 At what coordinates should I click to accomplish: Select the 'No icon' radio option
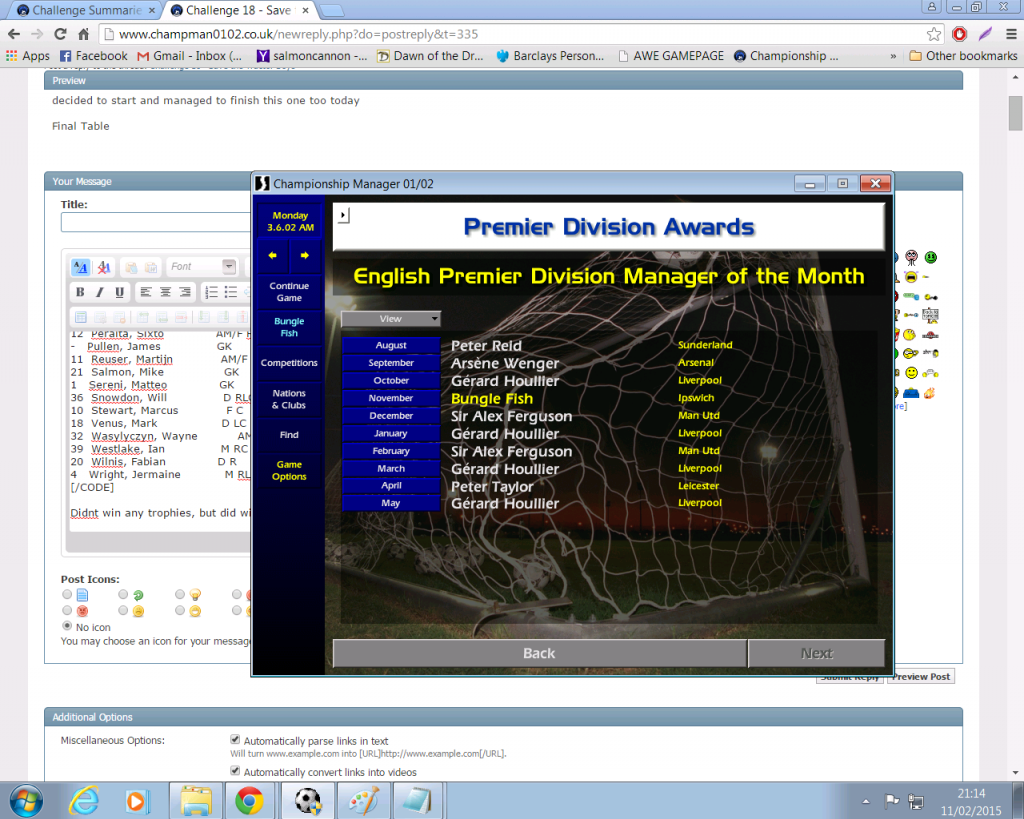pos(67,626)
